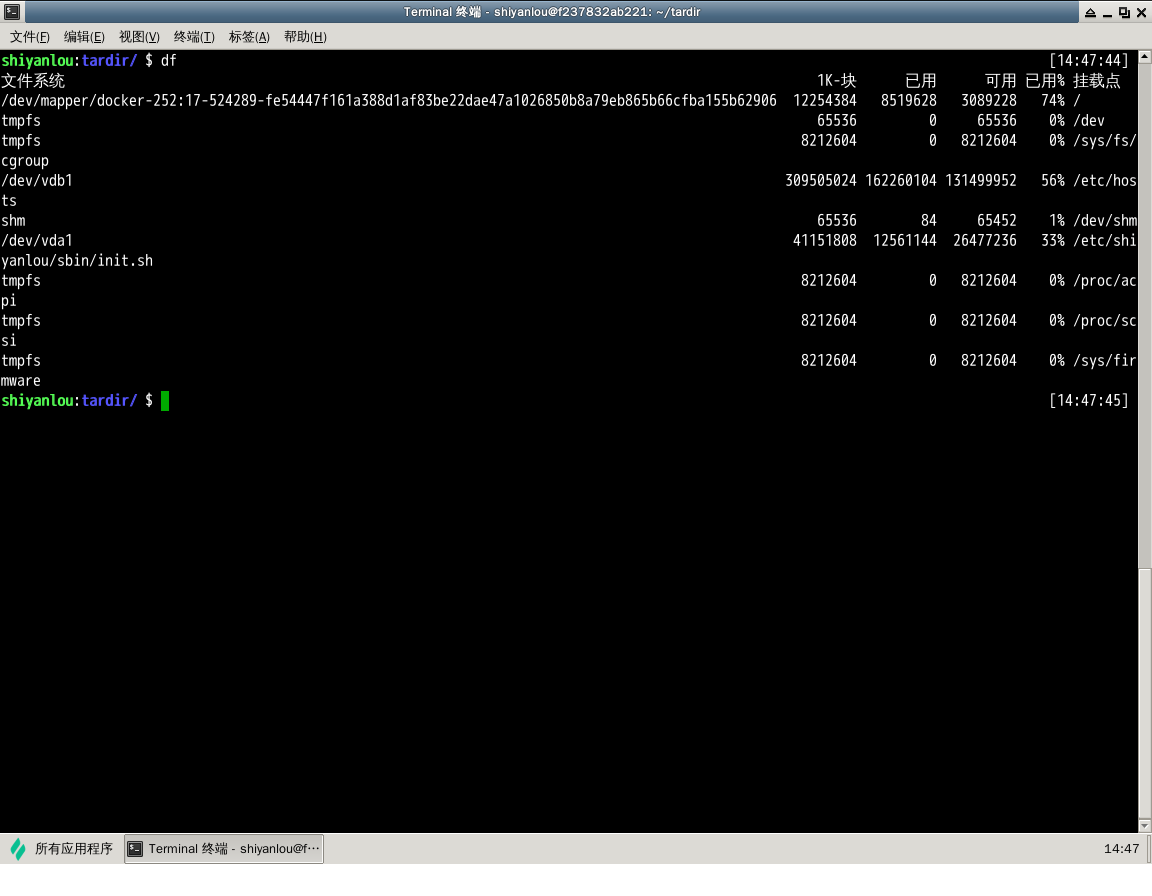Image resolution: width=1152 pixels, height=896 pixels.
Task: Click the terminal icon in the title bar
Action: coord(12,12)
